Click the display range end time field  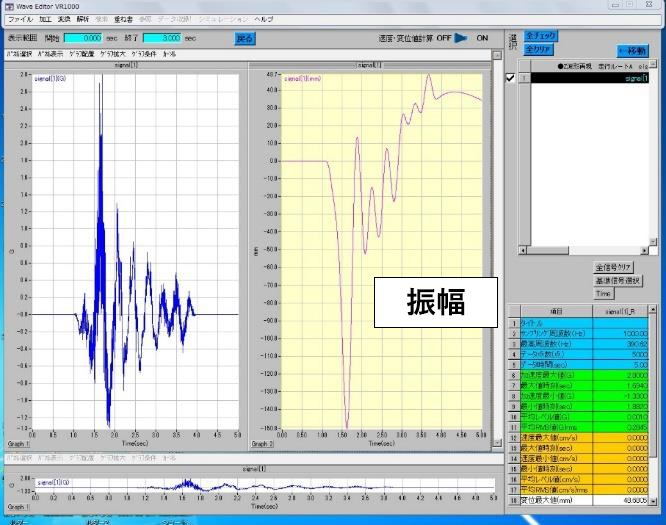coord(162,38)
